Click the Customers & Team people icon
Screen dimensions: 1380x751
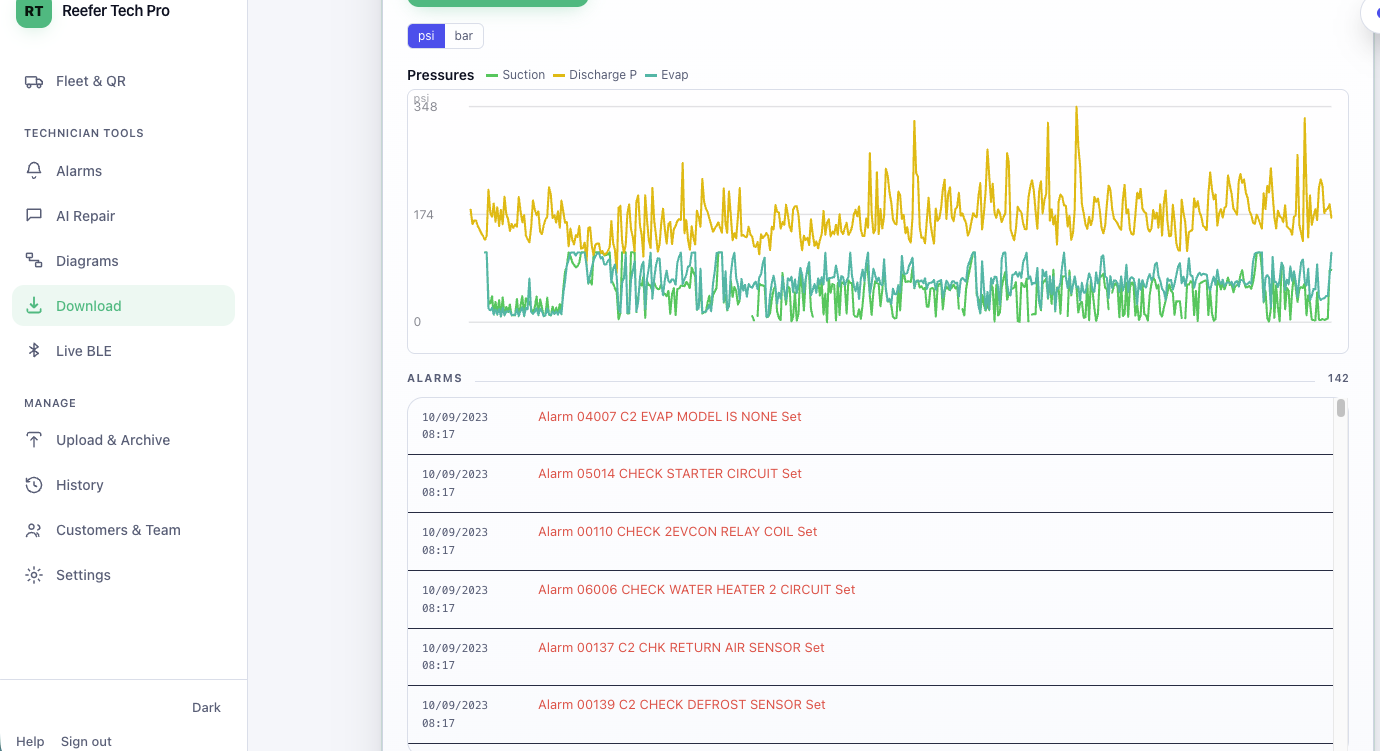(34, 530)
